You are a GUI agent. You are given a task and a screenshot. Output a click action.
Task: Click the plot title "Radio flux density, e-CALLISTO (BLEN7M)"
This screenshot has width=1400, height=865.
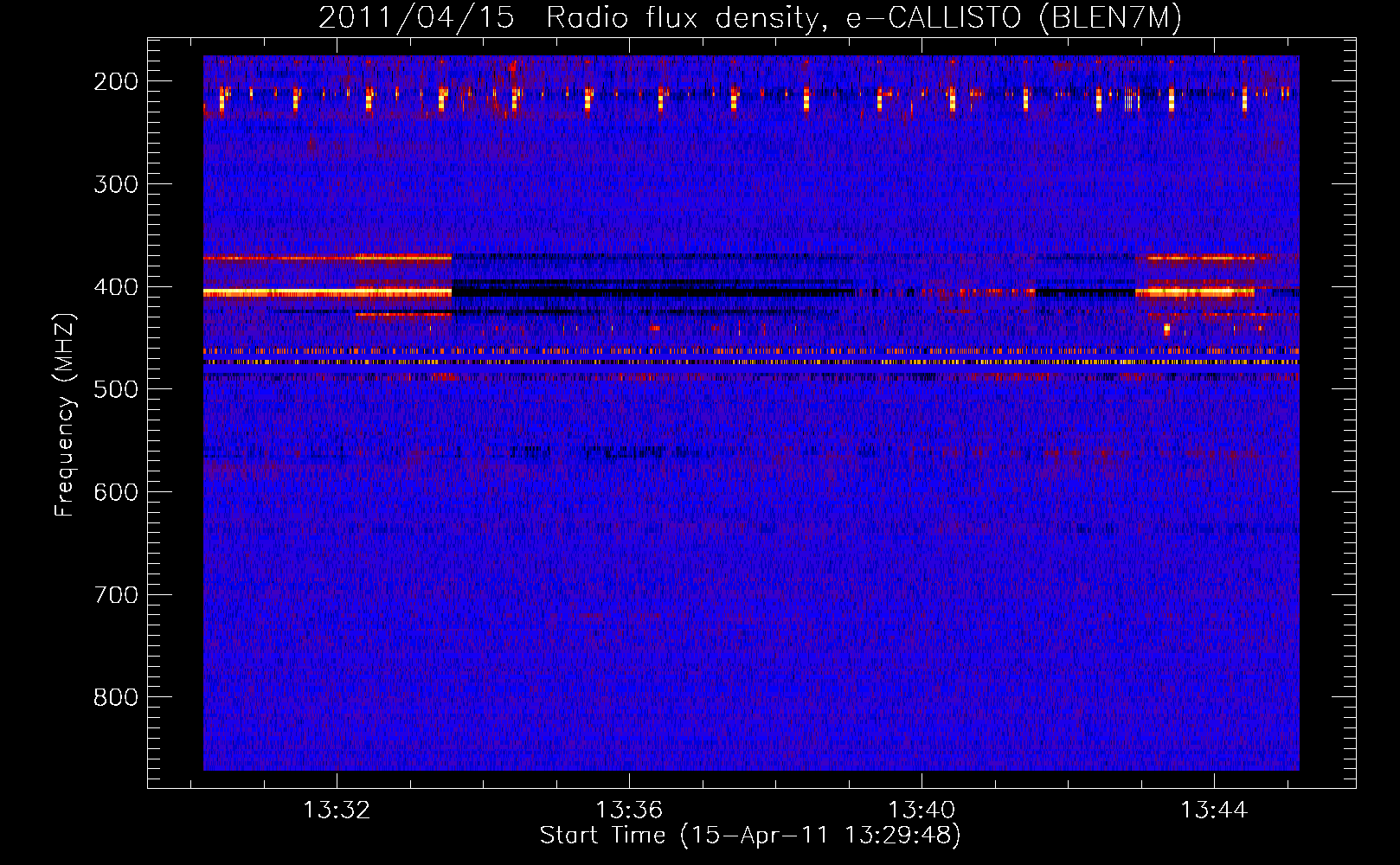tap(864, 18)
